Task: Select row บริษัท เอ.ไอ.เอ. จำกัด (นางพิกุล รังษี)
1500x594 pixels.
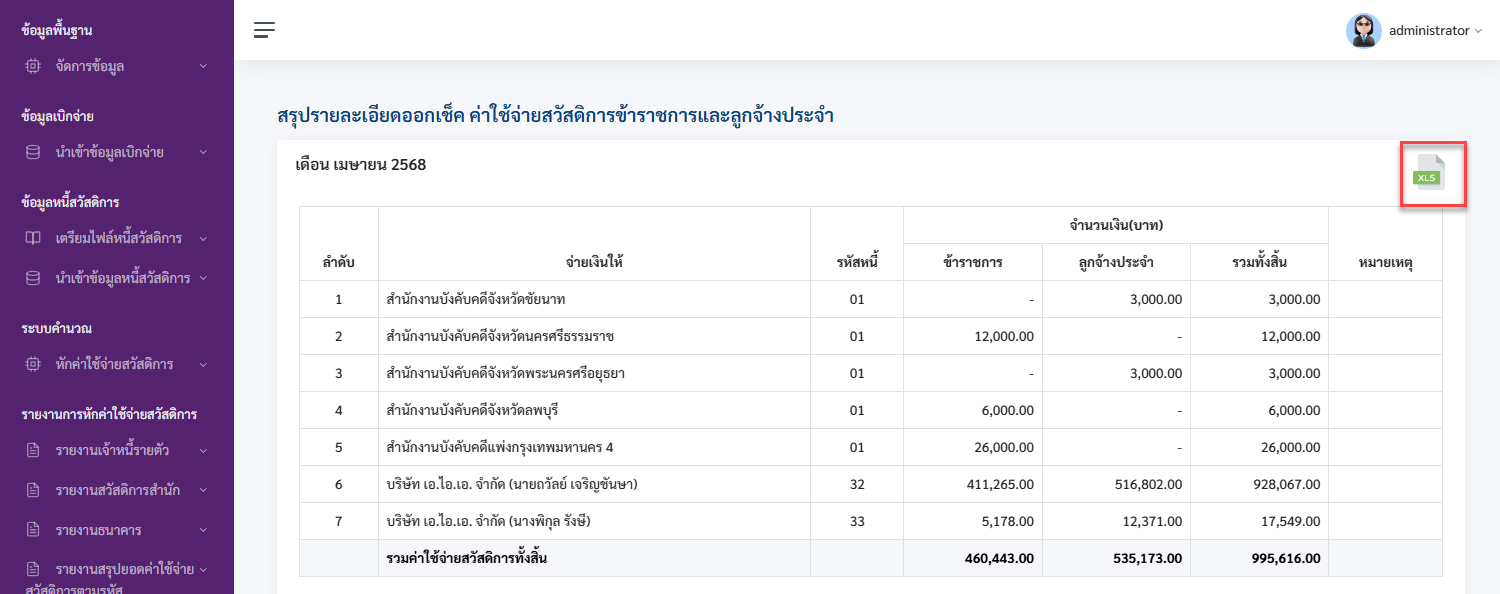Action: [x=870, y=521]
